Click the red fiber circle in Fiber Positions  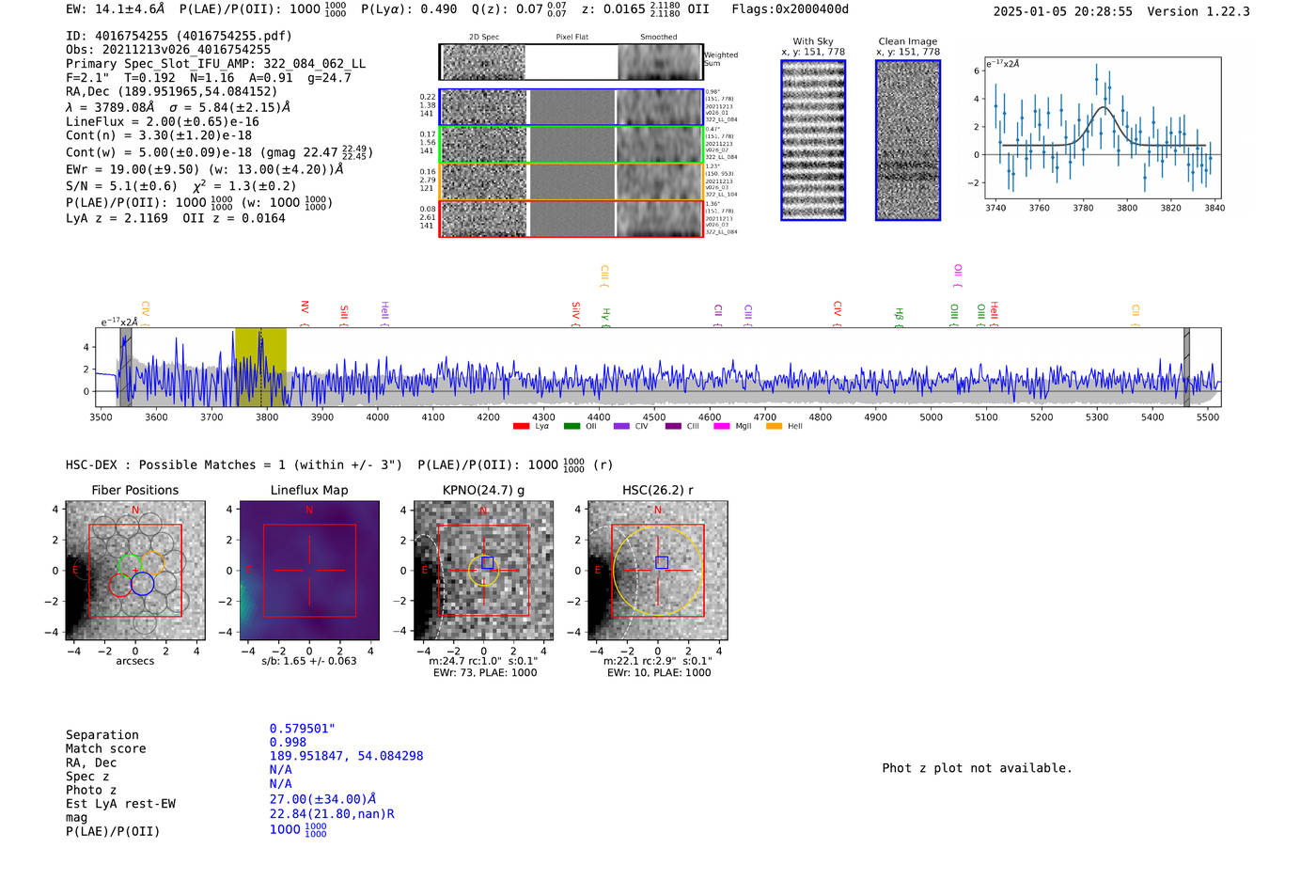click(x=120, y=584)
